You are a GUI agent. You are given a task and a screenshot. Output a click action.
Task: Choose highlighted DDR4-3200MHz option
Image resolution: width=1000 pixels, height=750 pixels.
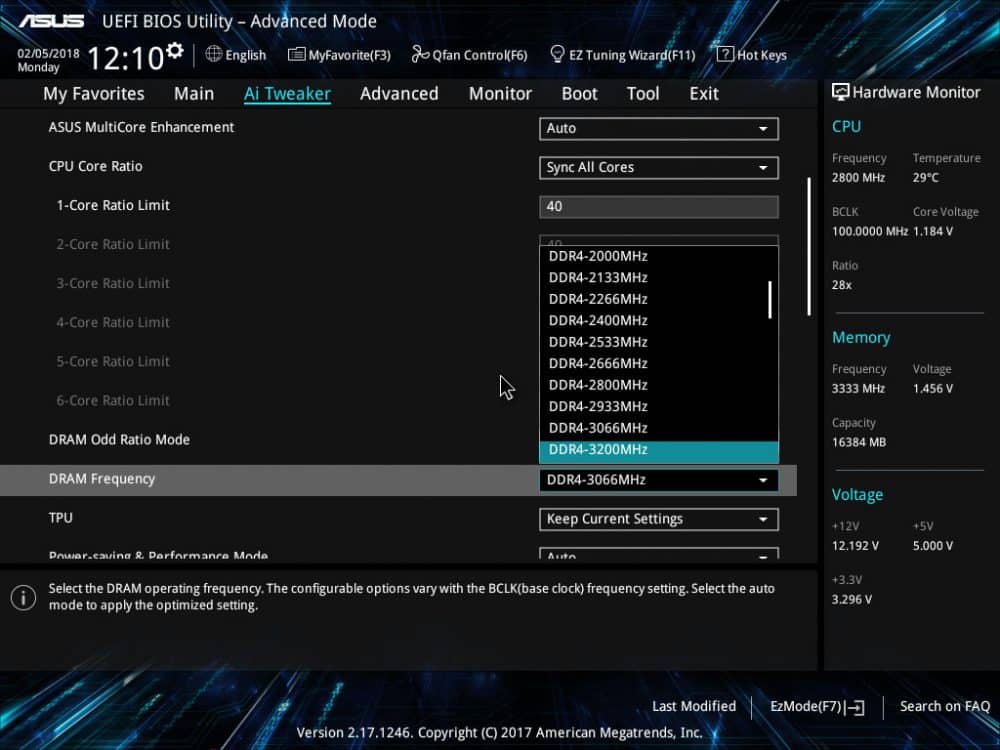pyautogui.click(x=659, y=450)
